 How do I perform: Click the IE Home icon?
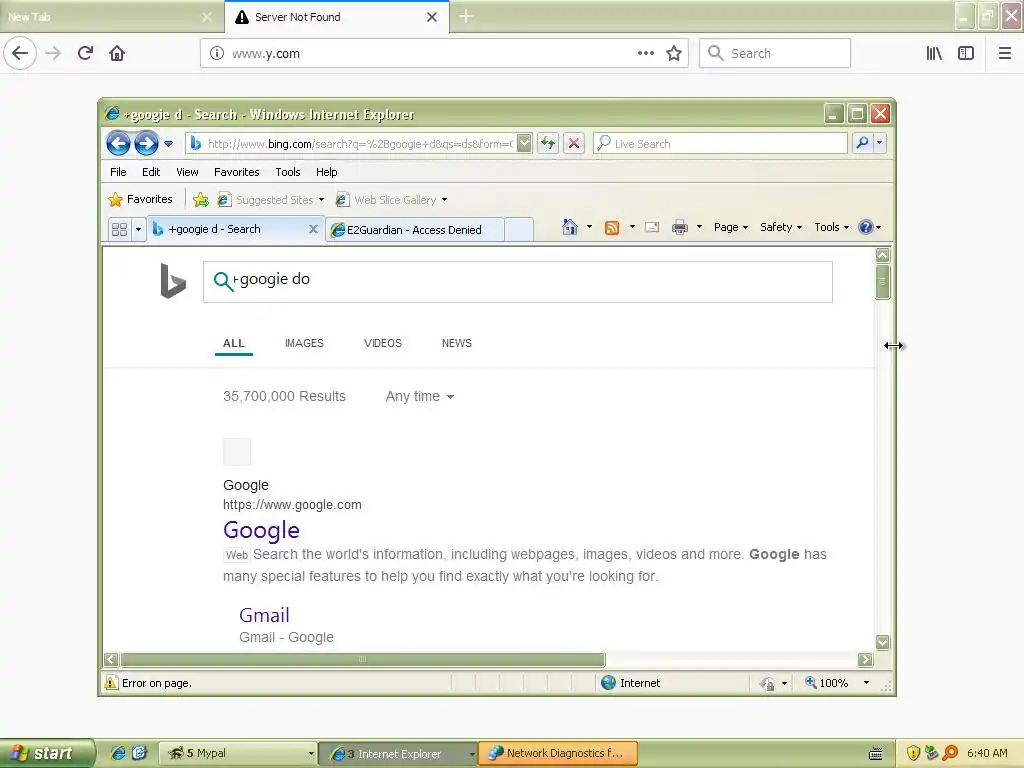[569, 227]
